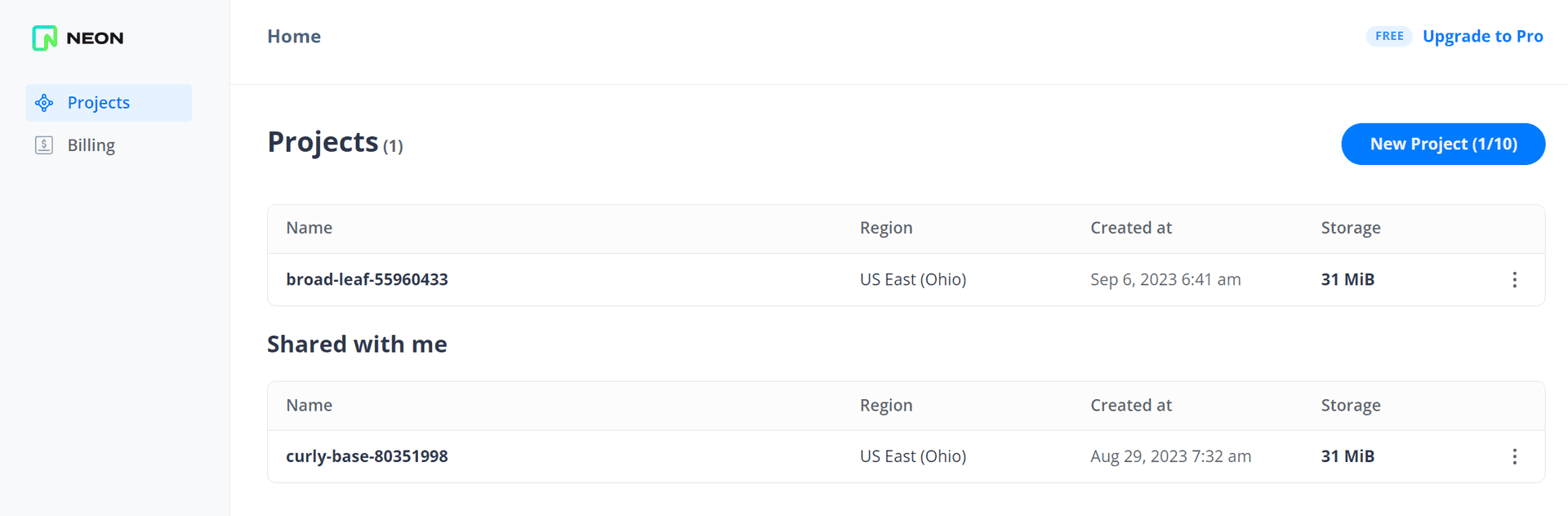Click Storage header in Shared table

[x=1351, y=405]
